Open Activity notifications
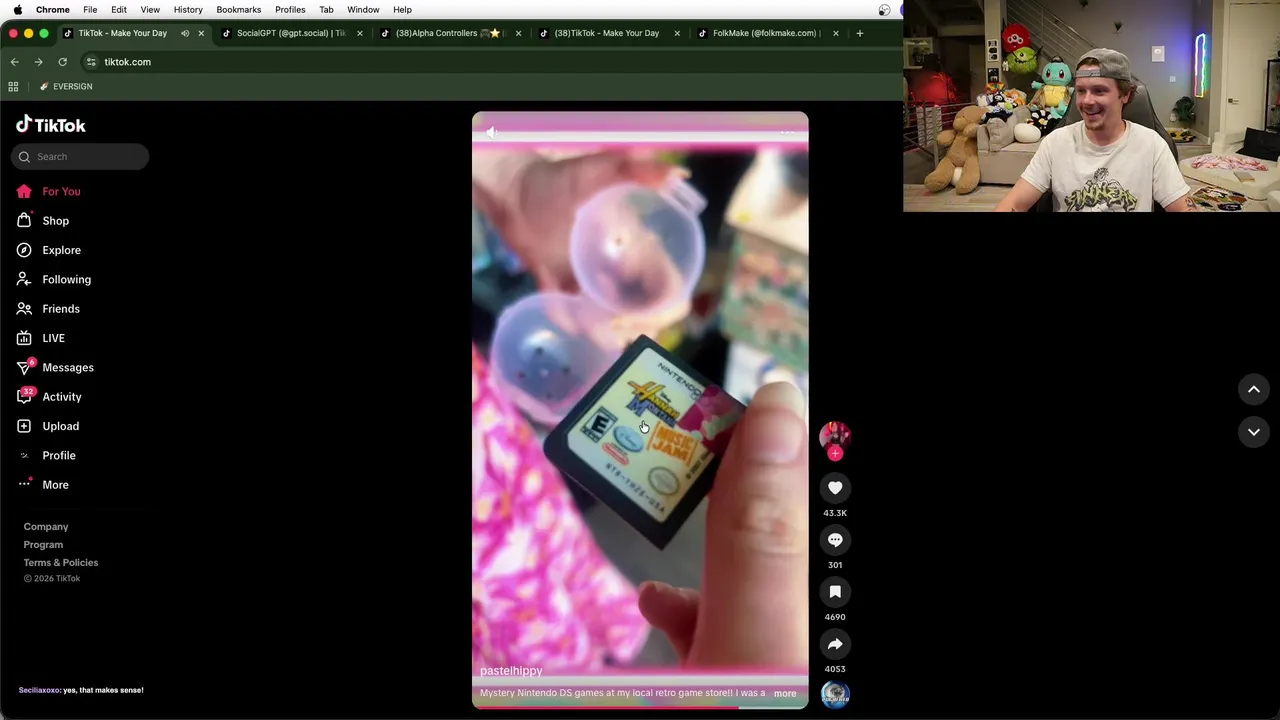Image resolution: width=1280 pixels, height=720 pixels. [x=61, y=397]
